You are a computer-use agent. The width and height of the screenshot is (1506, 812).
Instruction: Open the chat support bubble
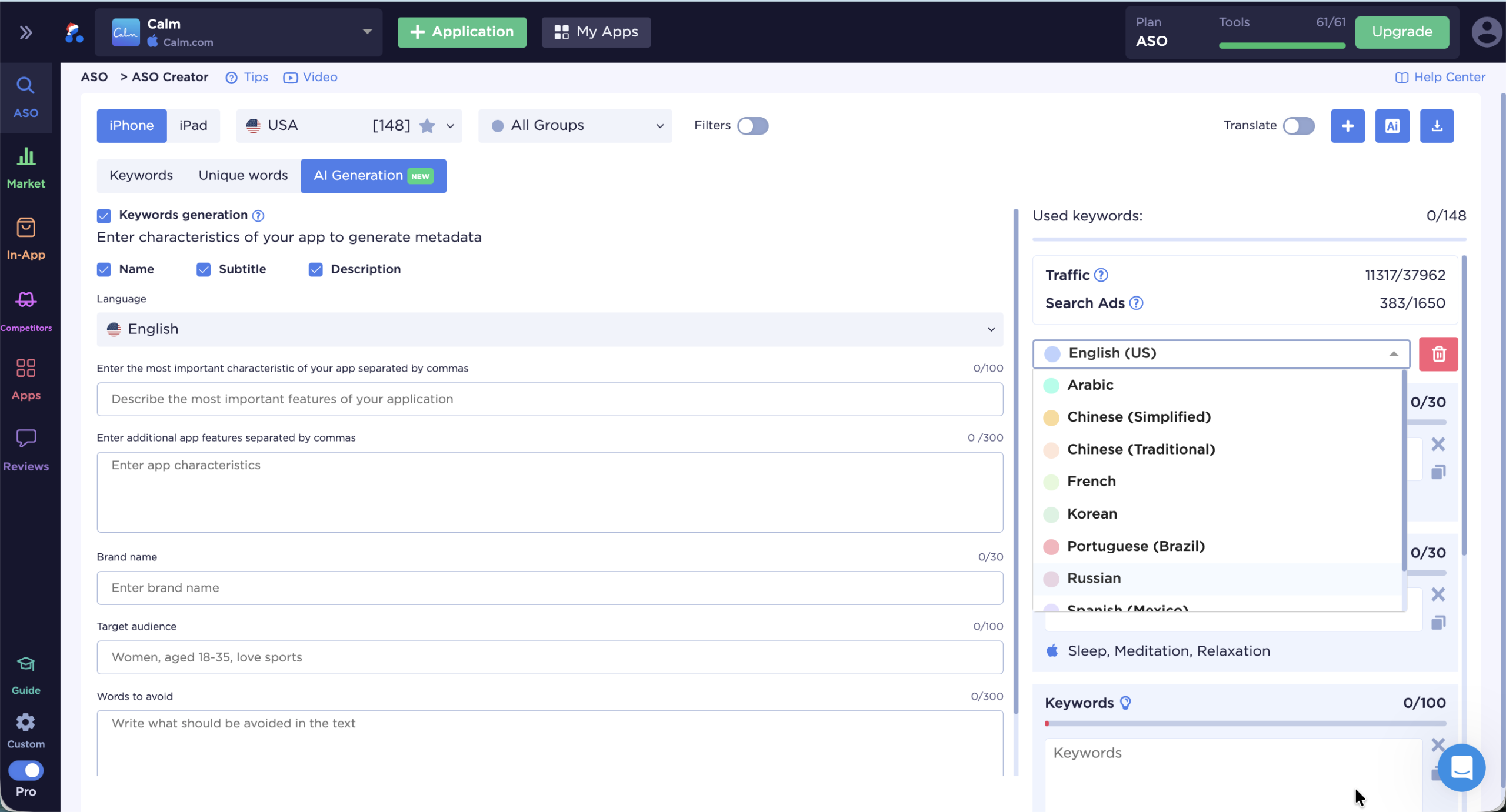coord(1461,767)
